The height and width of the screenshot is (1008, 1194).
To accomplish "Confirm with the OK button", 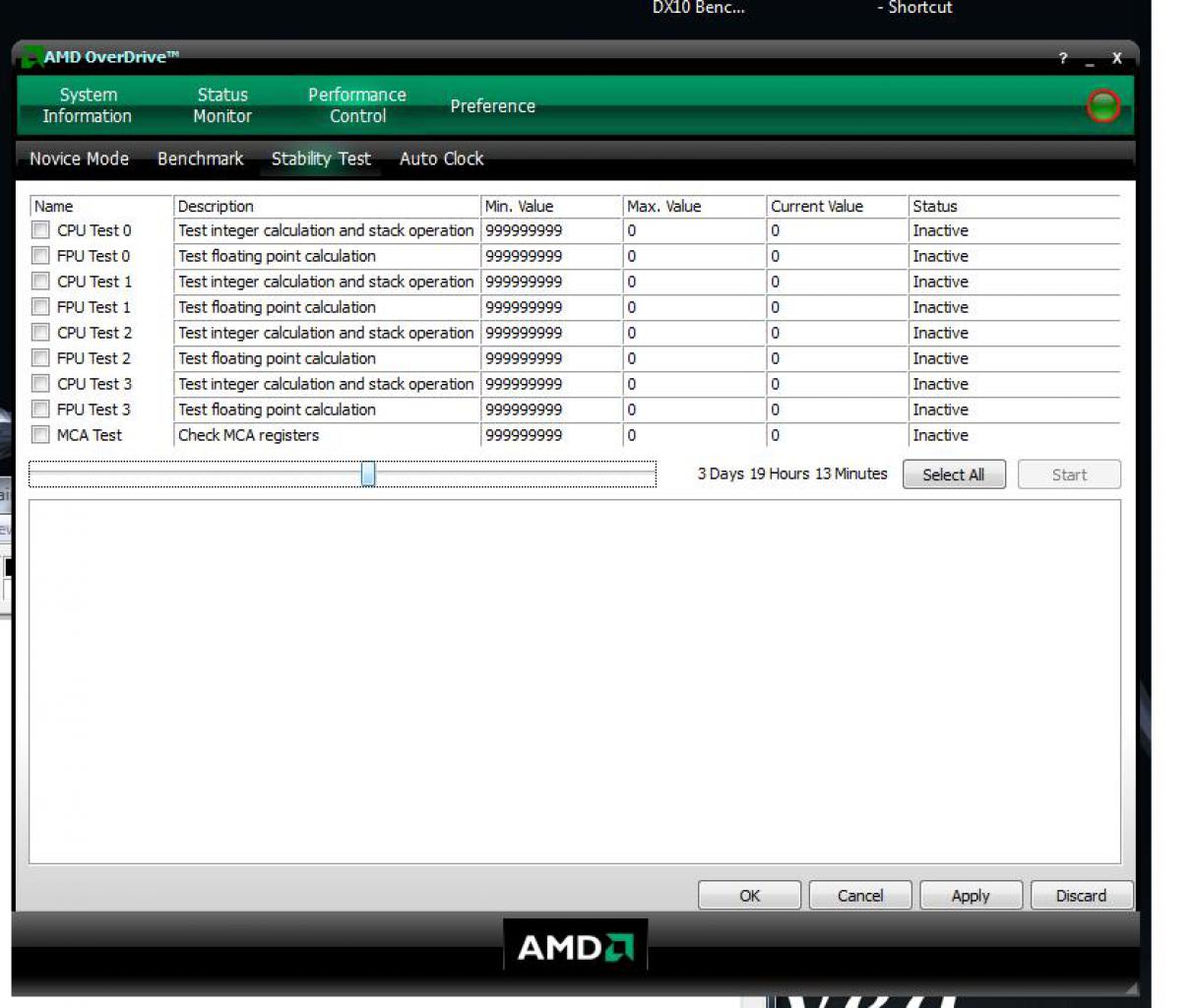I will point(750,896).
